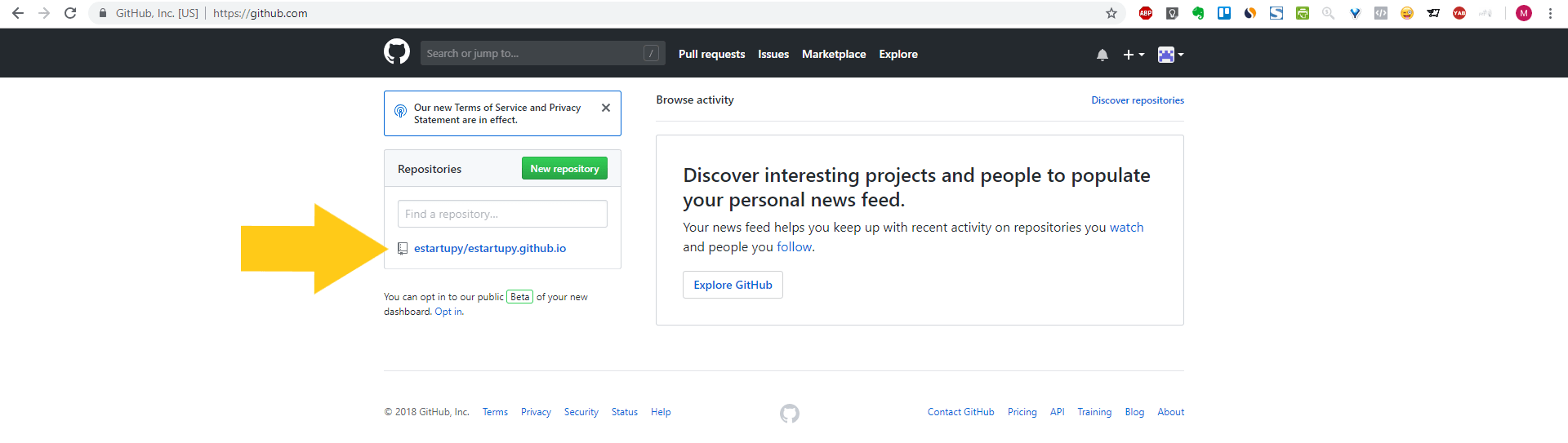This screenshot has height=443, width=1568.
Task: Expand the plus create-new dropdown
Action: tap(1134, 55)
